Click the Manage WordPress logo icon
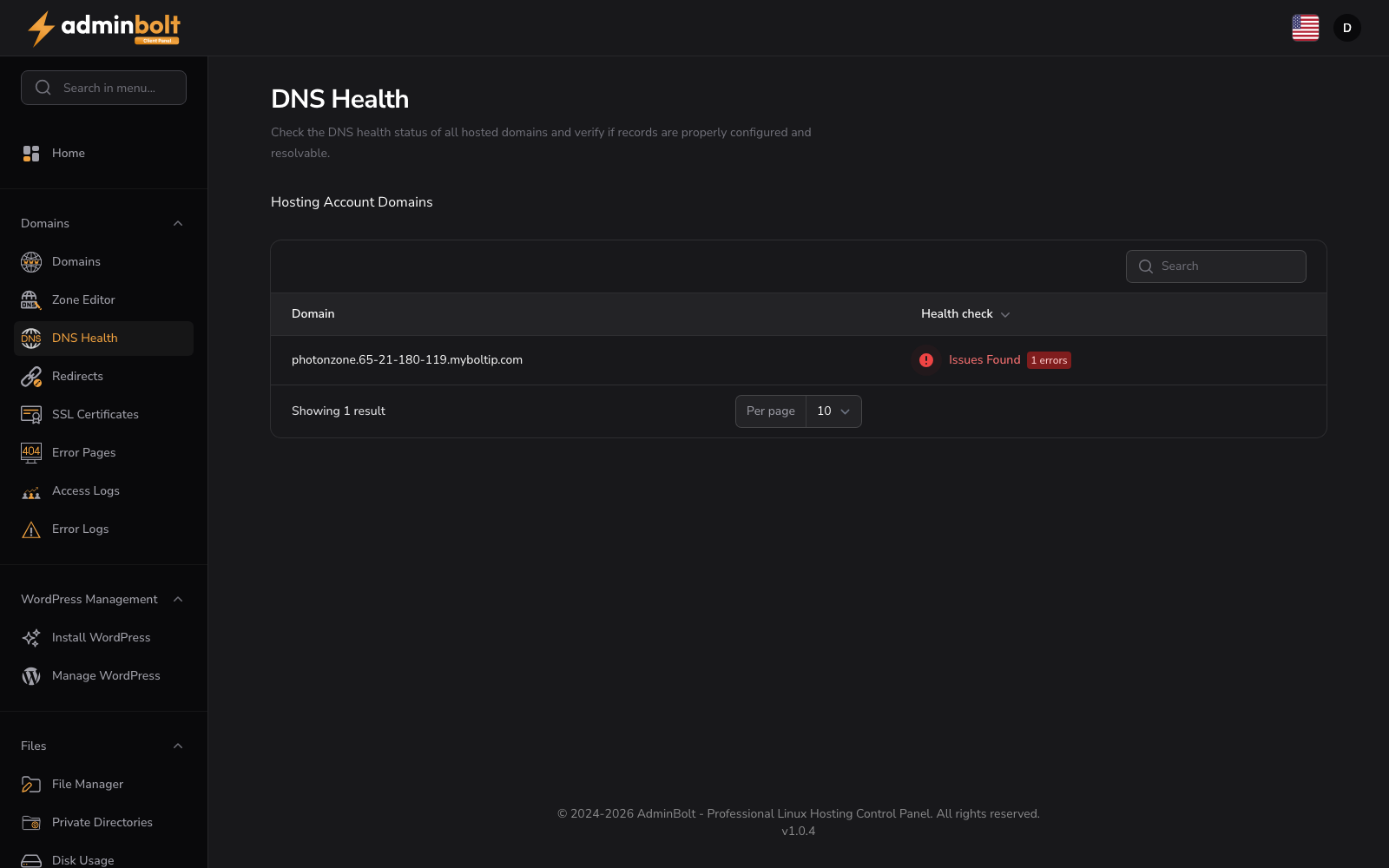Image resolution: width=1389 pixels, height=868 pixels. coord(31,676)
